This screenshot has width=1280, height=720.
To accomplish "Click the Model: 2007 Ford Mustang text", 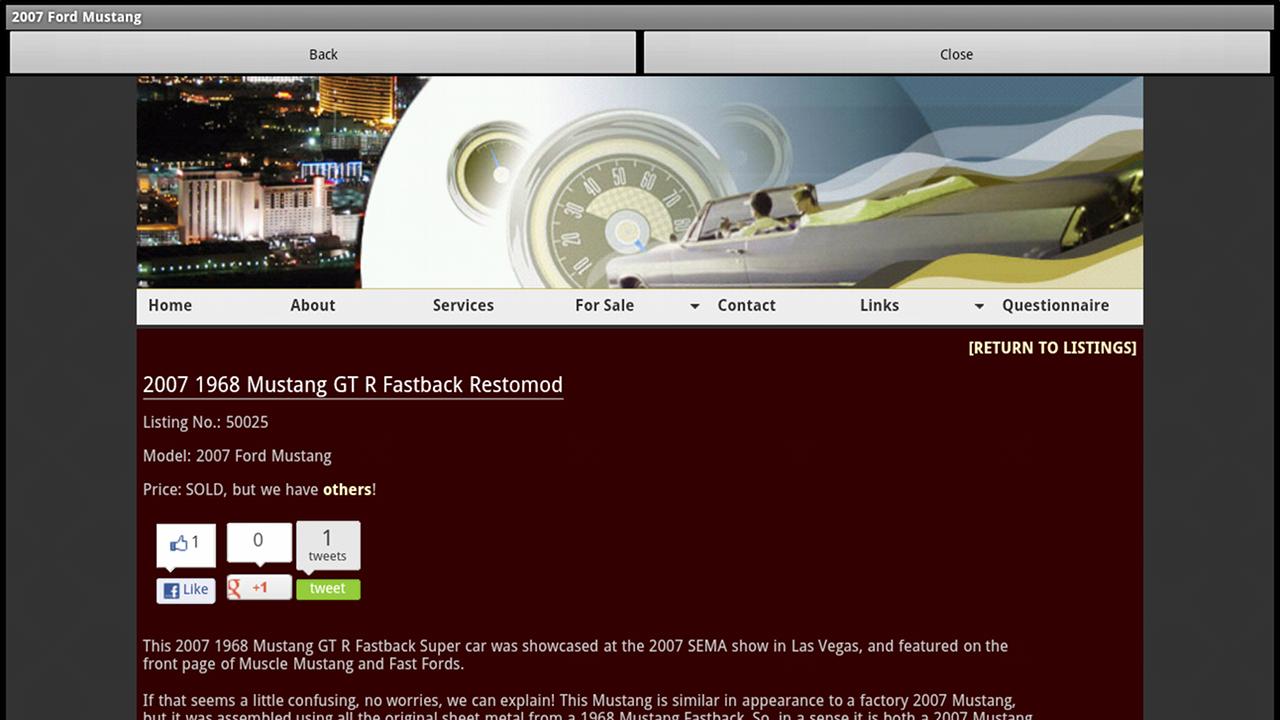I will pyautogui.click(x=237, y=456).
